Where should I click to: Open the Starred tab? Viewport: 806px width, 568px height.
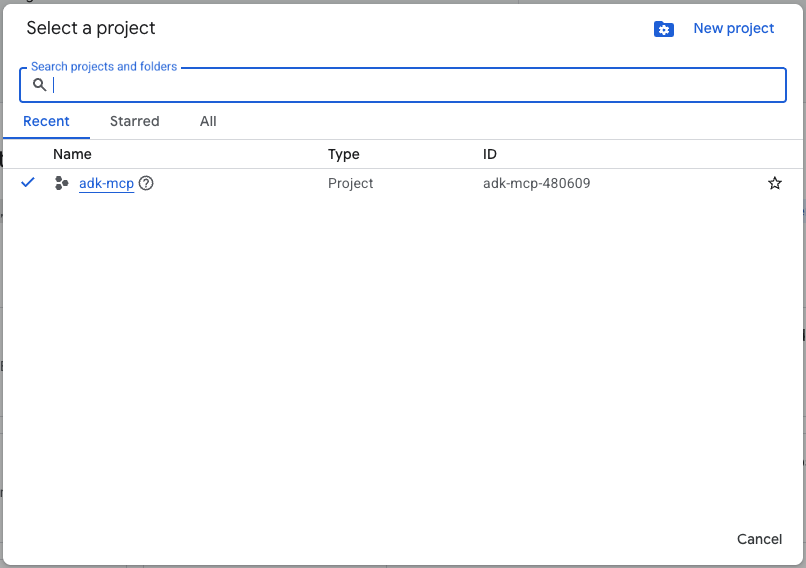[134, 121]
